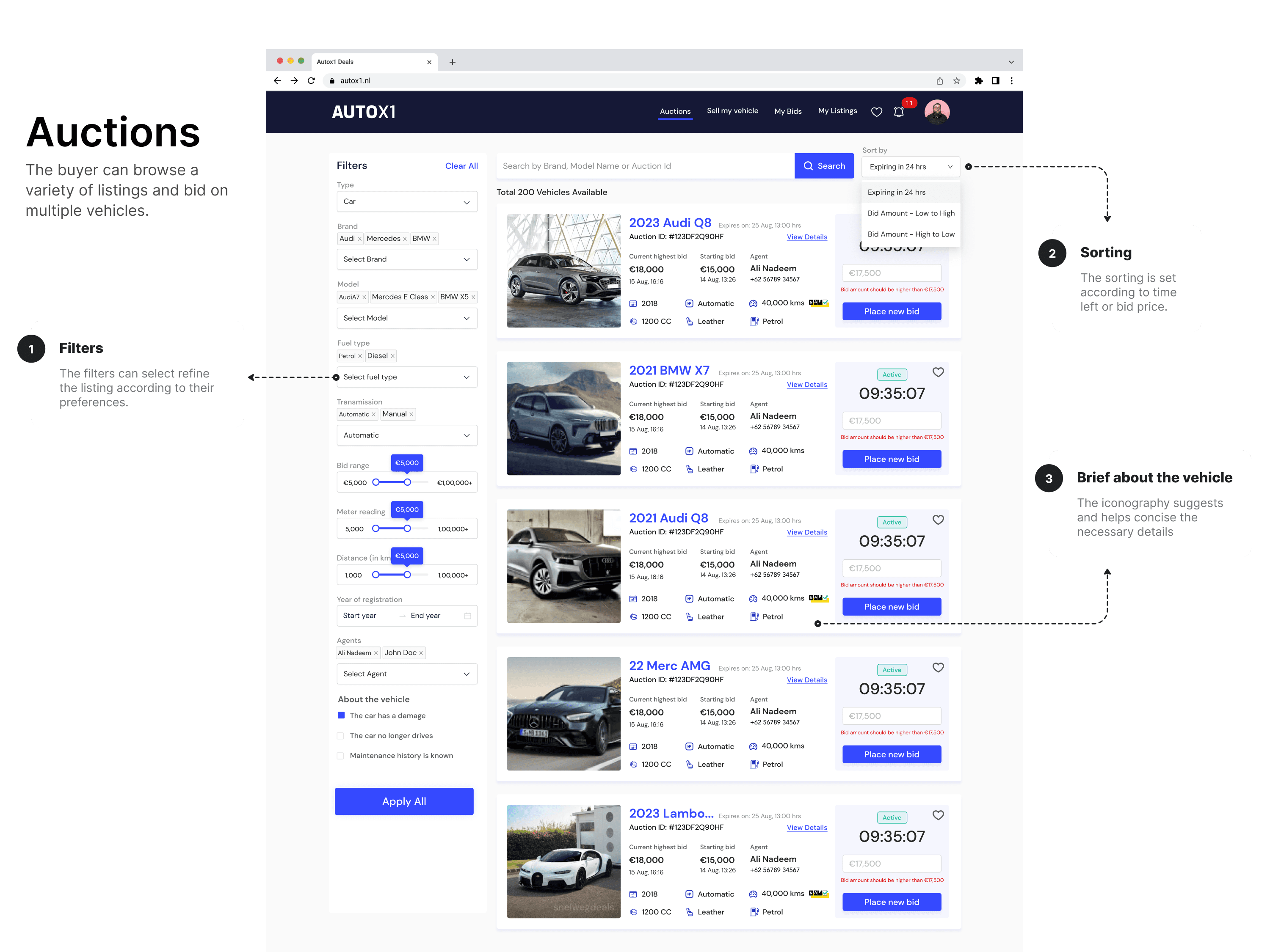Image resolution: width=1270 pixels, height=952 pixels.
Task: Remove the Mercedes brand filter chip
Action: tap(405, 239)
